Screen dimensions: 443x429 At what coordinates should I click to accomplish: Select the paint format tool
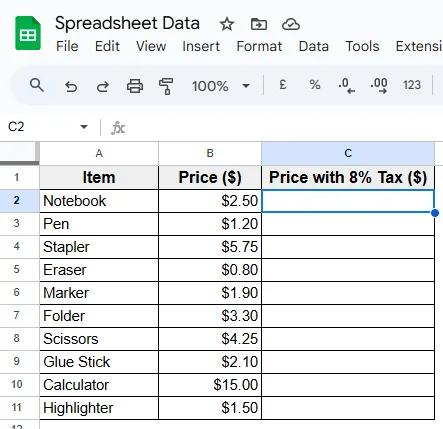click(166, 86)
